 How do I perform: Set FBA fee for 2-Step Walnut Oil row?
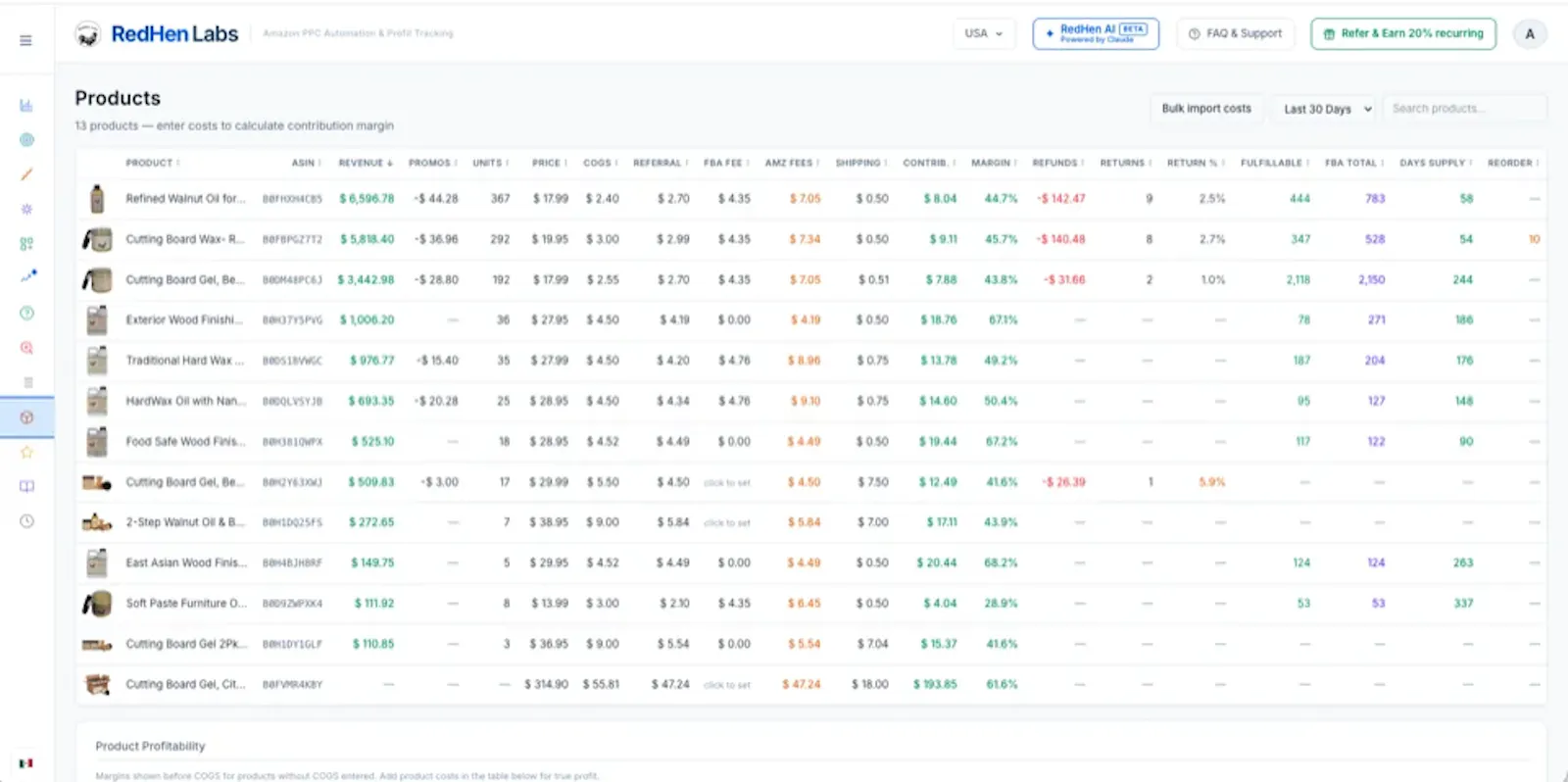coord(726,523)
